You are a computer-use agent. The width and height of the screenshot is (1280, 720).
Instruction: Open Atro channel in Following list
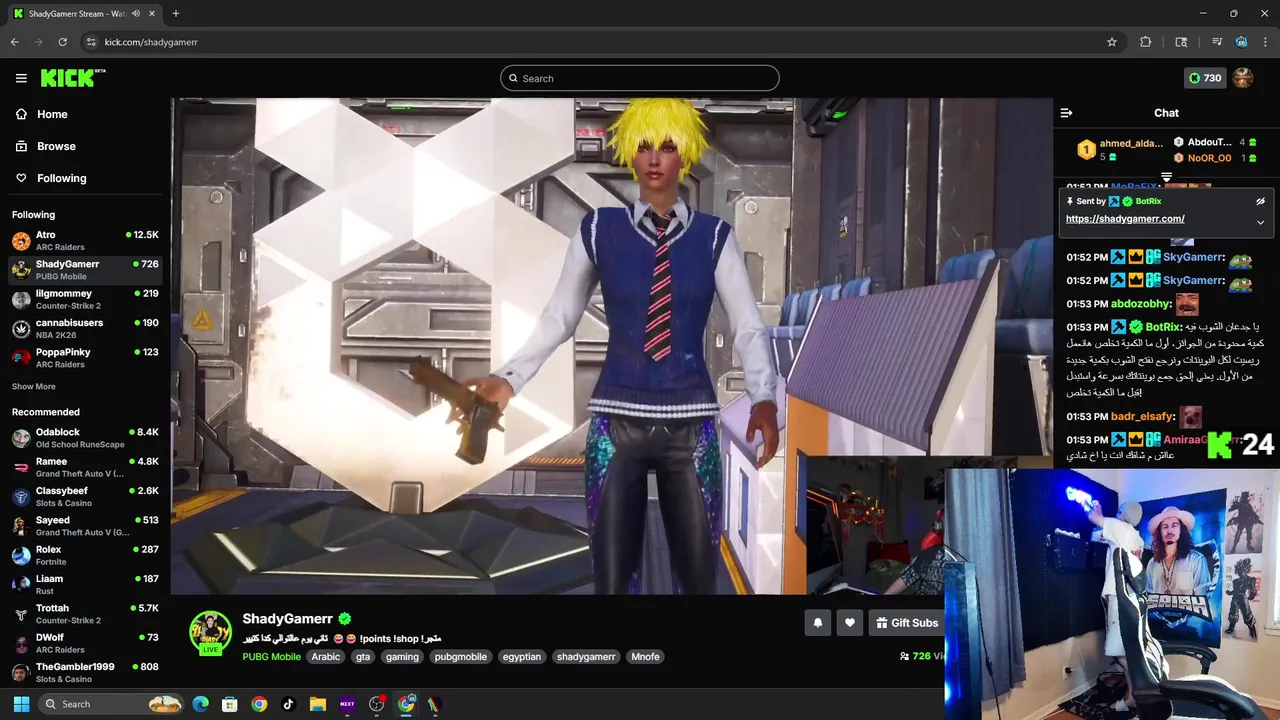click(85, 241)
